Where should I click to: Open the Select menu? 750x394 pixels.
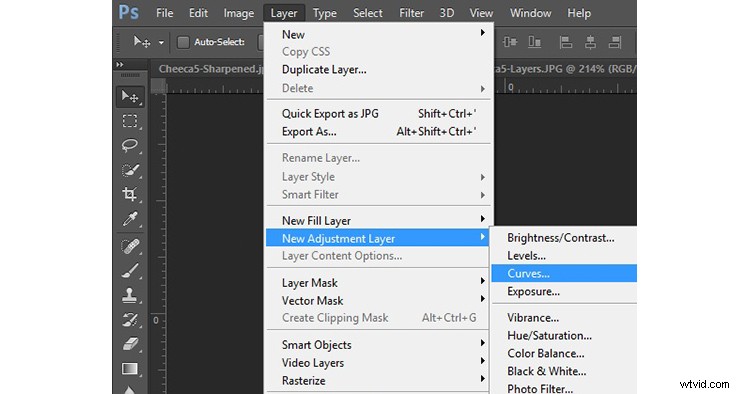pyautogui.click(x=367, y=13)
